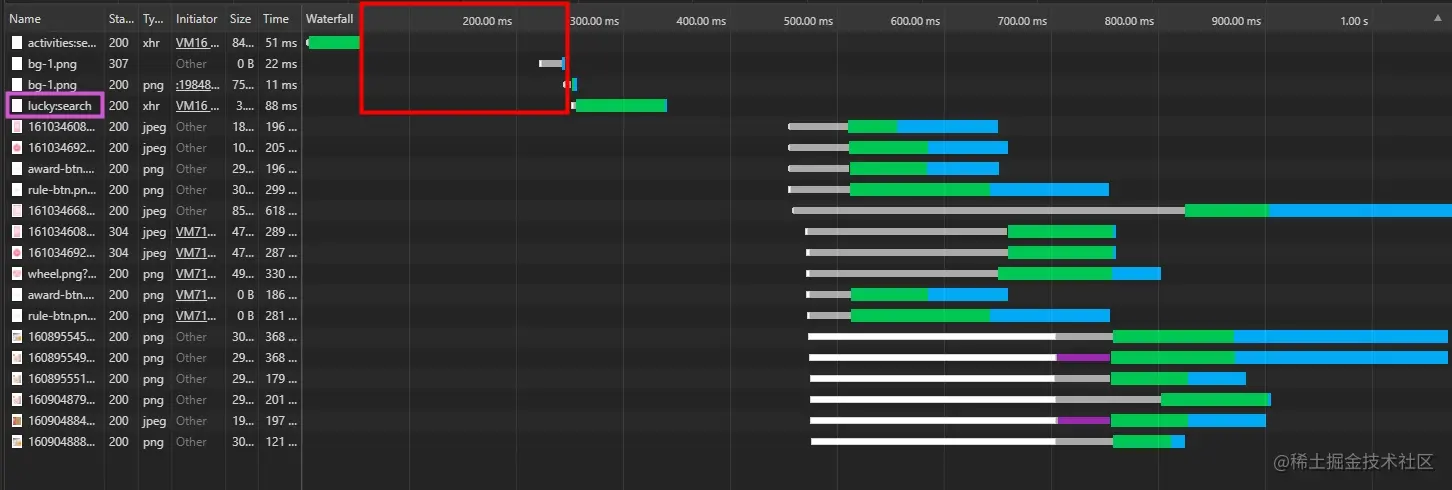Image resolution: width=1452 pixels, height=490 pixels.
Task: Click icon of award-btn row with 186 ms
Action: (x=17, y=295)
